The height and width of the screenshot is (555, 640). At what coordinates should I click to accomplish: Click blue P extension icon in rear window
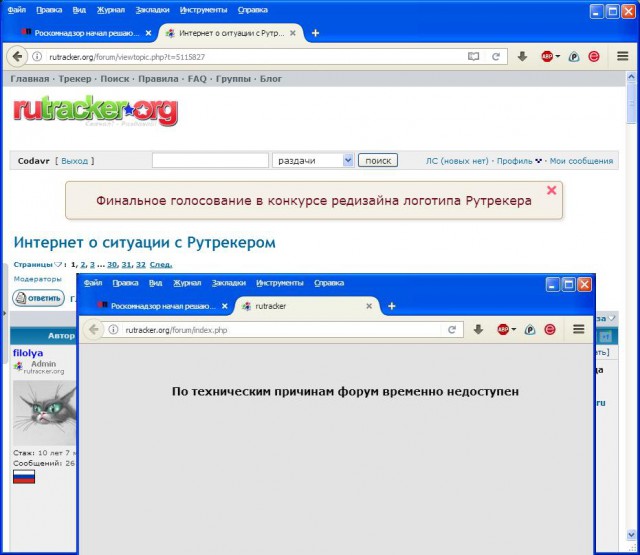574,57
